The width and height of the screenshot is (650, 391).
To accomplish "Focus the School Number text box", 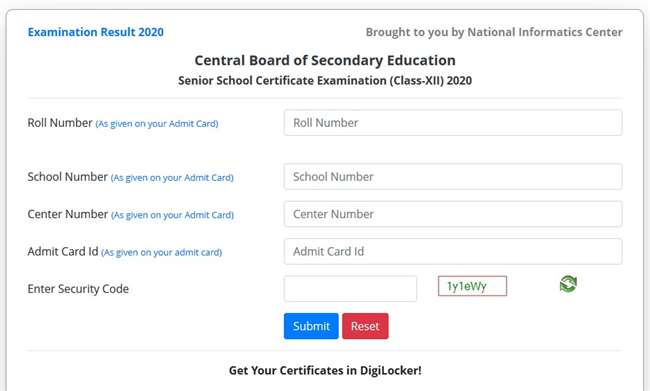I will click(x=453, y=177).
